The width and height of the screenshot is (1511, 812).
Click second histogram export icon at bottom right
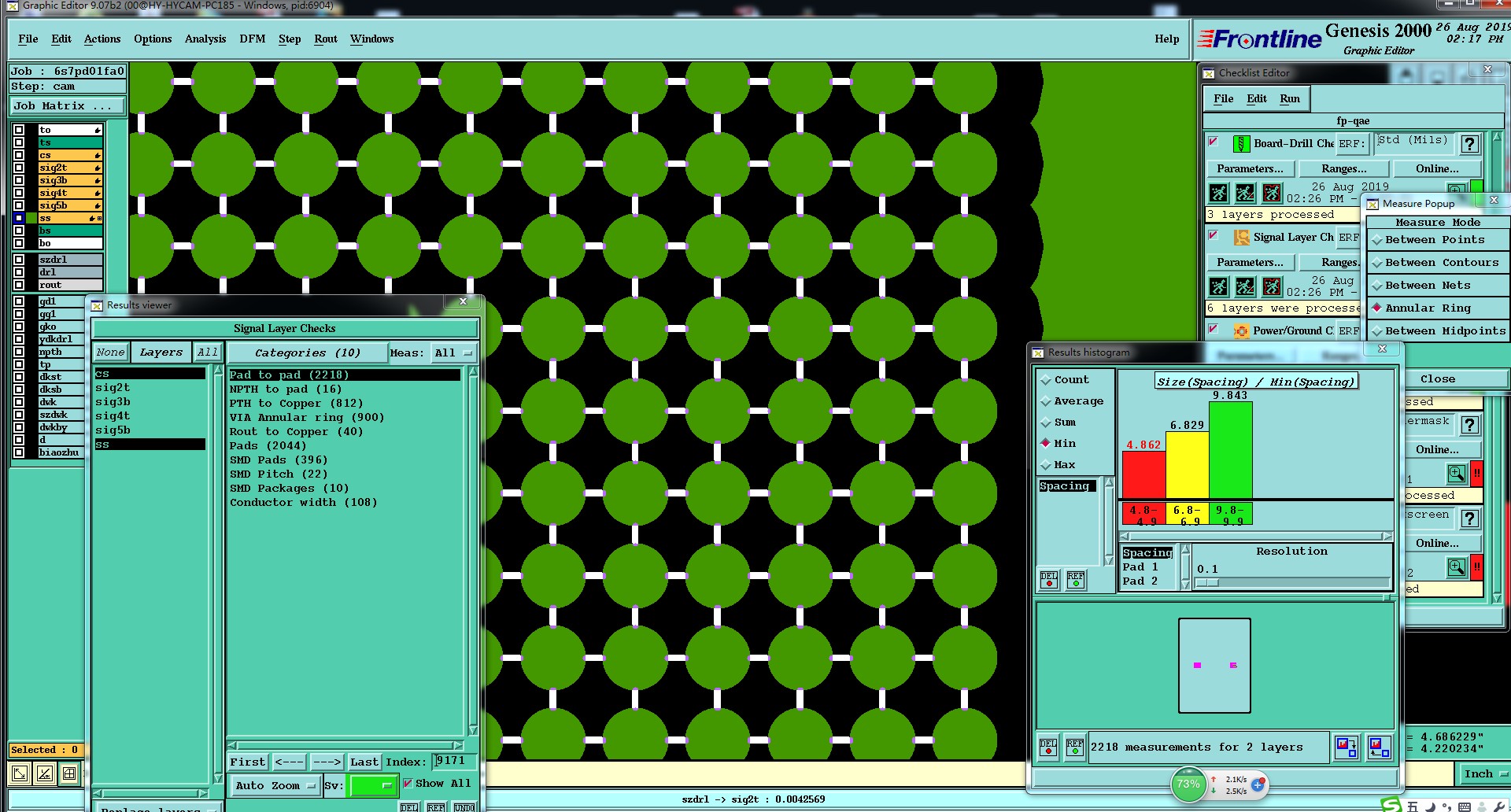[1379, 747]
